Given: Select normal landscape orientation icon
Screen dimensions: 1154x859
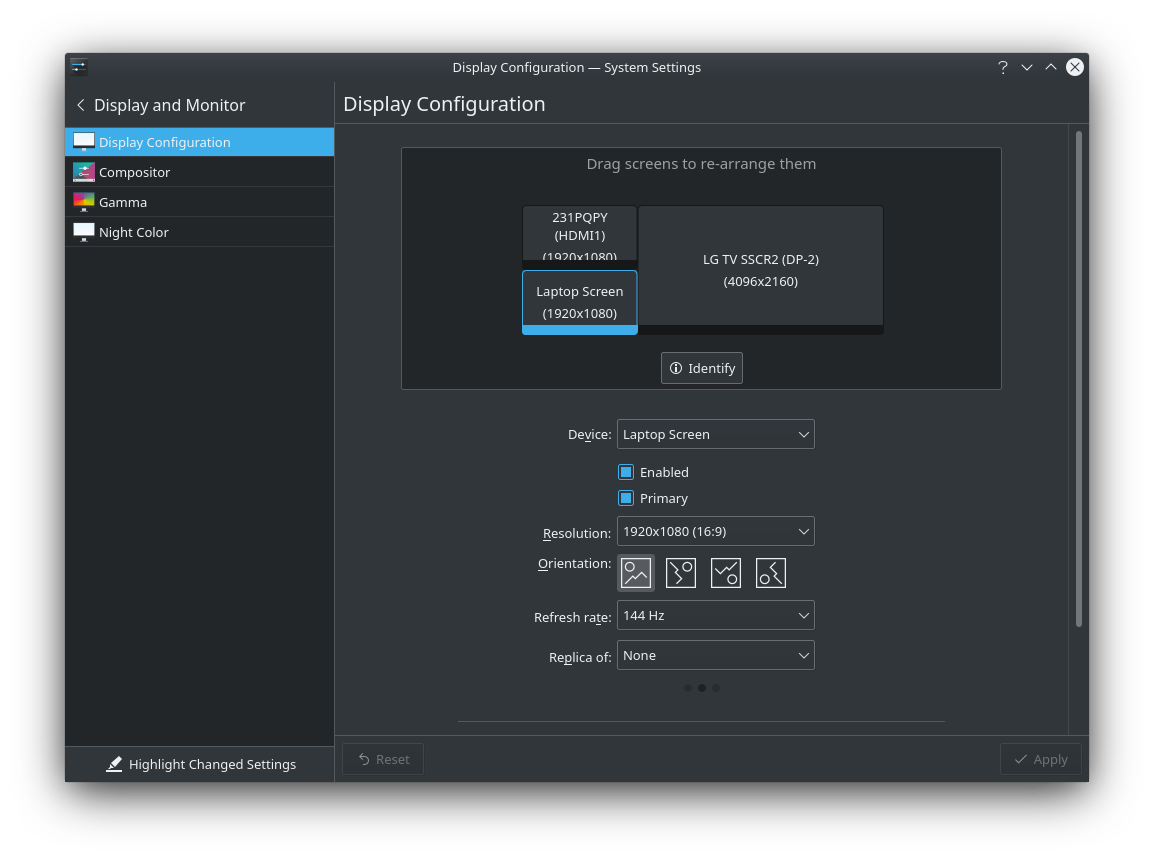Looking at the screenshot, I should (636, 573).
